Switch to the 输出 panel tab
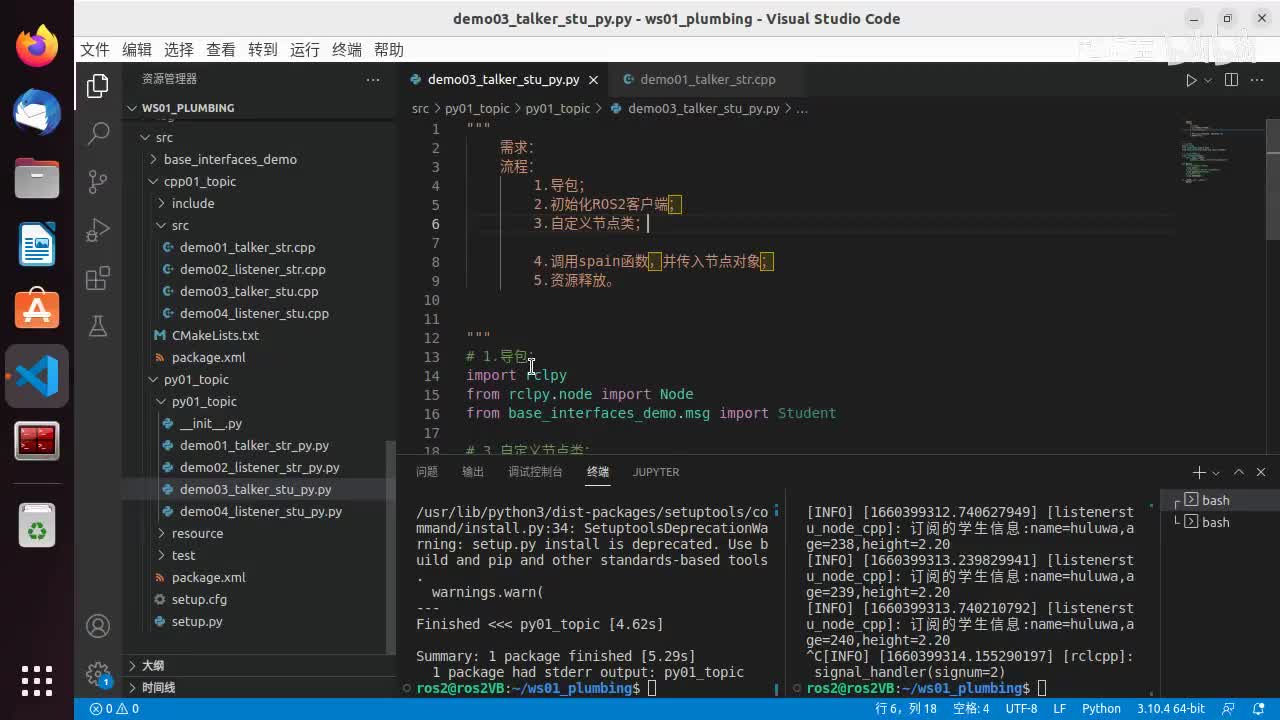This screenshot has width=1280, height=720. 473,472
